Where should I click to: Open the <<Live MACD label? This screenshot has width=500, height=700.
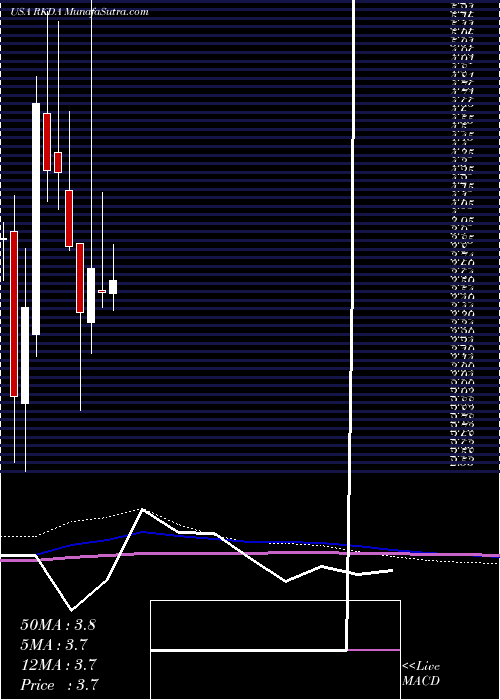click(x=421, y=674)
